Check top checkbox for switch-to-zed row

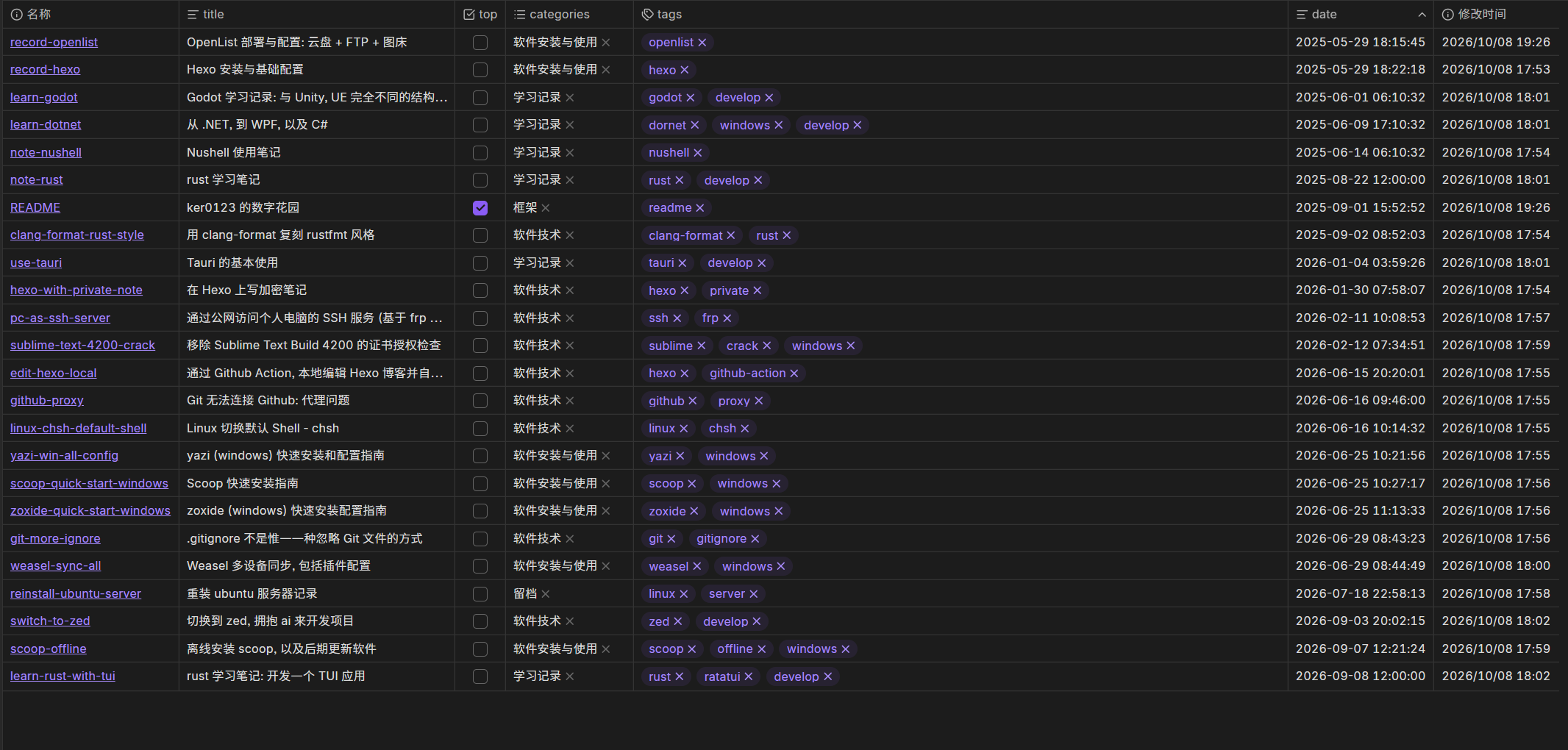(480, 621)
